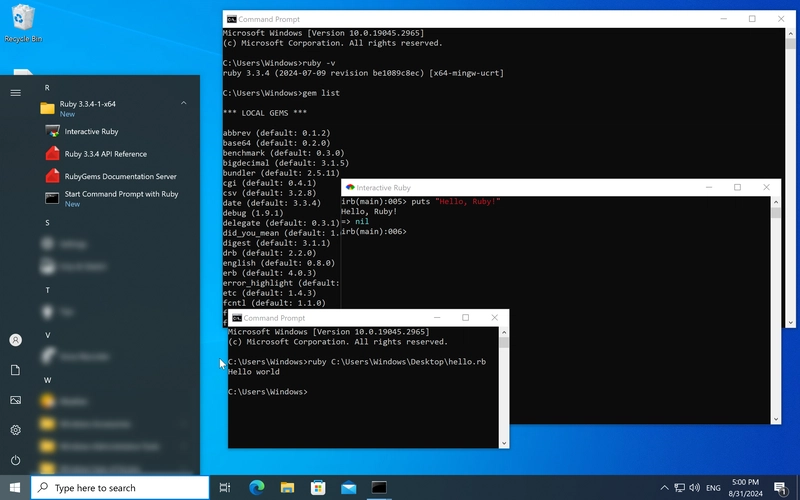
Task: Open Microsoft Store from taskbar
Action: [x=318, y=488]
